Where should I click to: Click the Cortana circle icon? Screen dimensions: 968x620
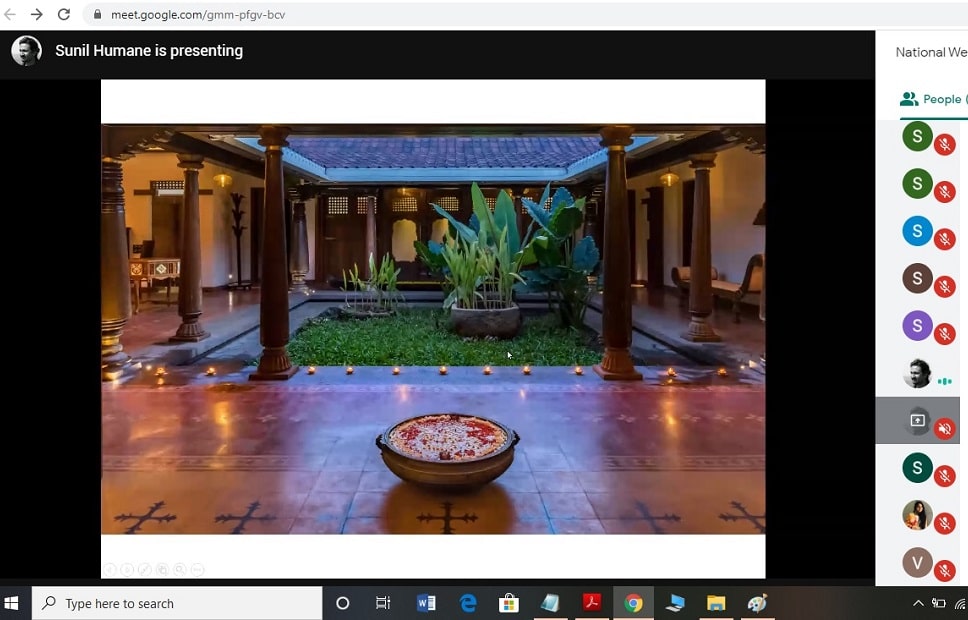click(x=342, y=603)
